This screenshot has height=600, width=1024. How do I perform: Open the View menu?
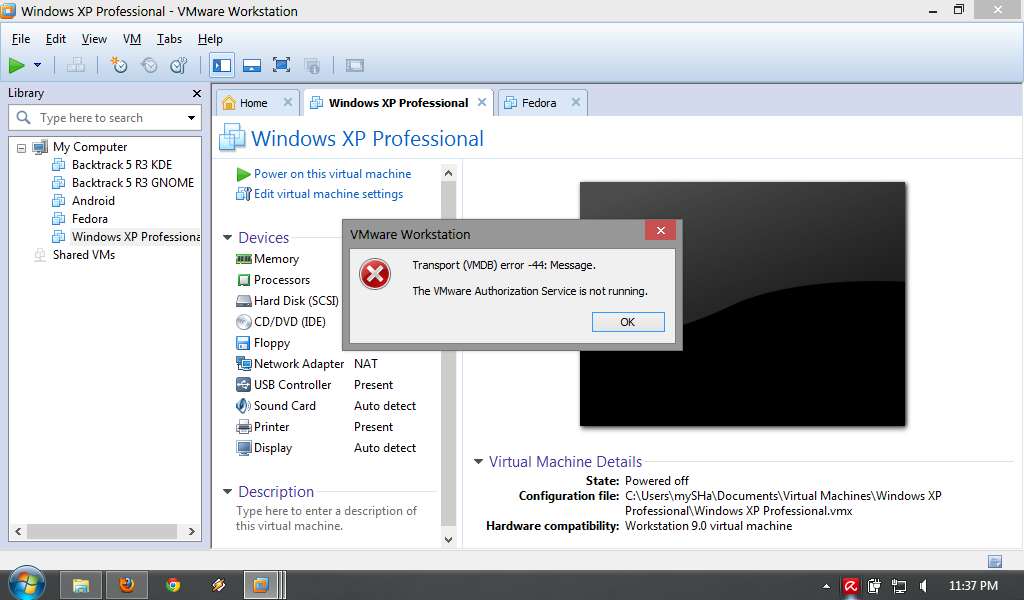(x=94, y=39)
